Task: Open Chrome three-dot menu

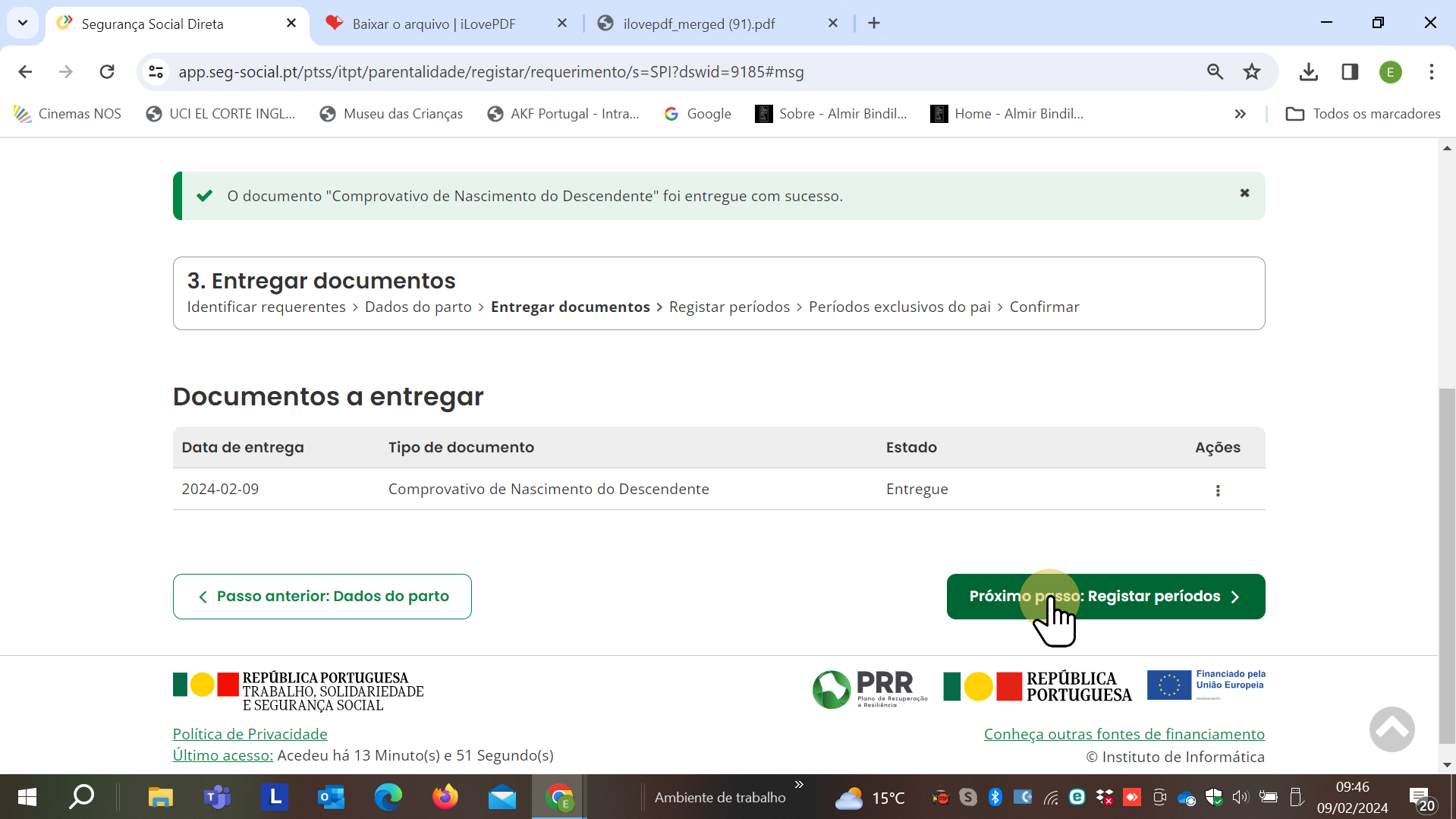Action: (1431, 72)
